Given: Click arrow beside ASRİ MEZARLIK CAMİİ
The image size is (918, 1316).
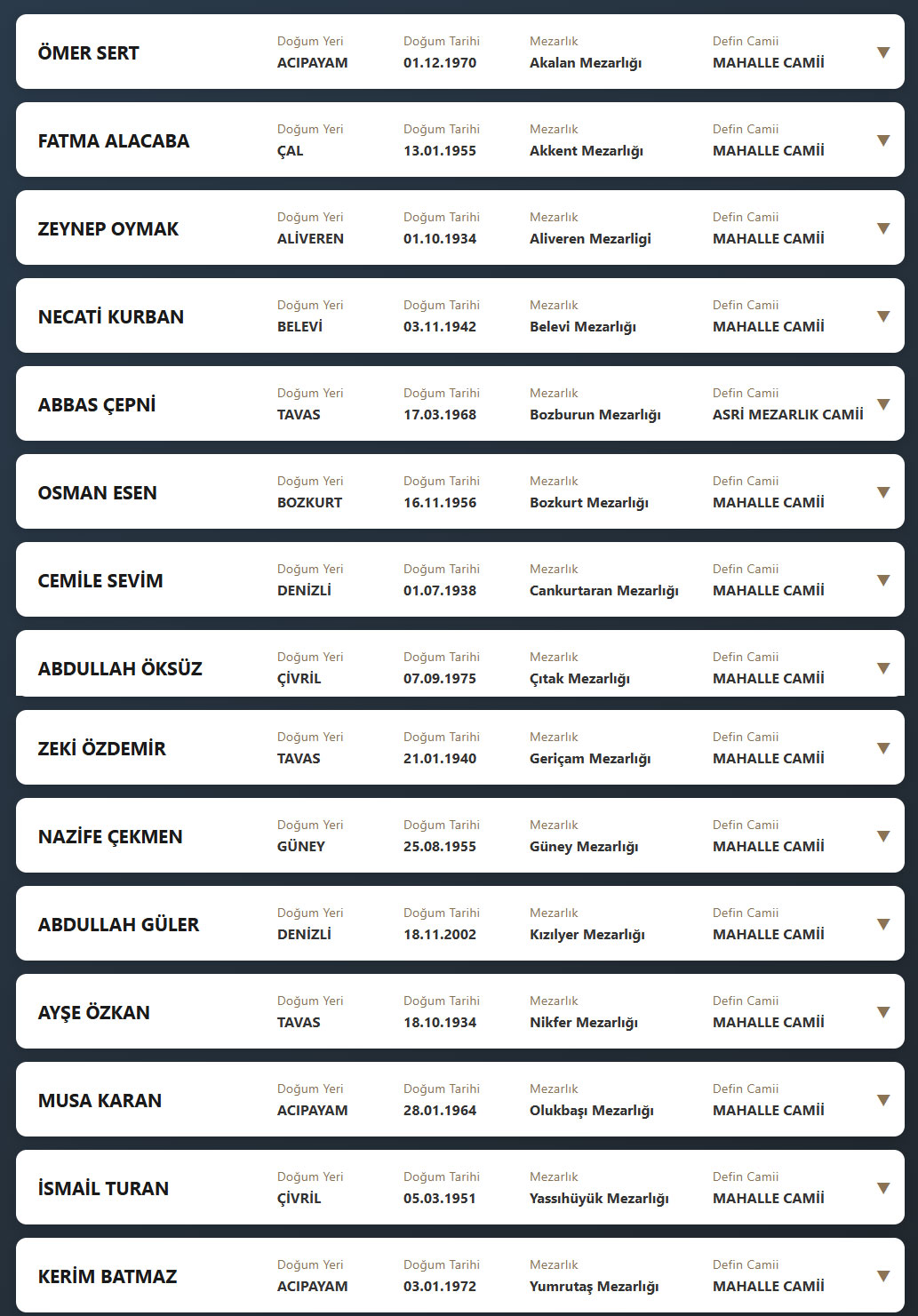Looking at the screenshot, I should (x=883, y=404).
